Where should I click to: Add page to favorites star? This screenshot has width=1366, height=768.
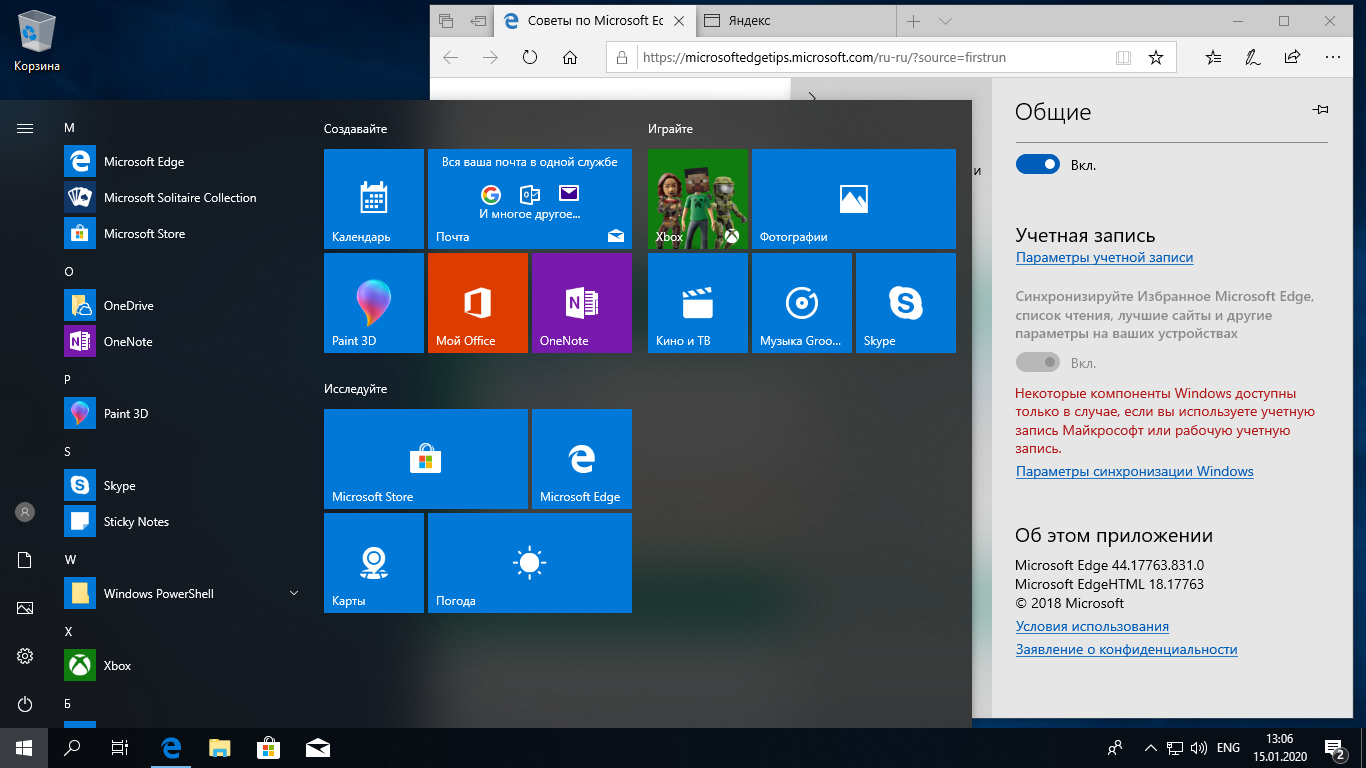(1155, 58)
